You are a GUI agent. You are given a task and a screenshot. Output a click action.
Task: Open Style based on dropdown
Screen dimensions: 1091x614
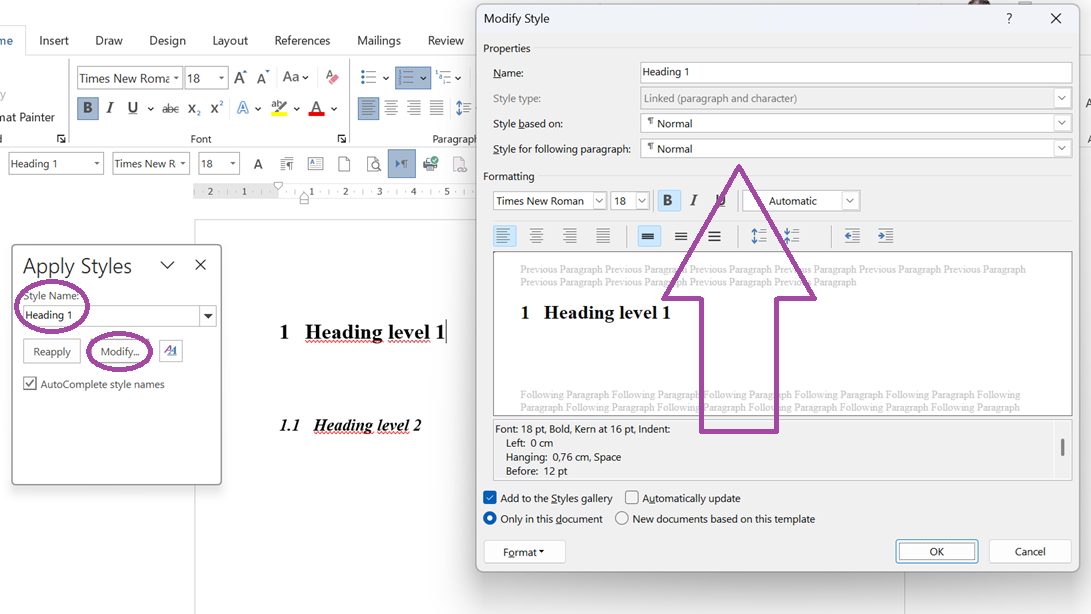point(1062,123)
